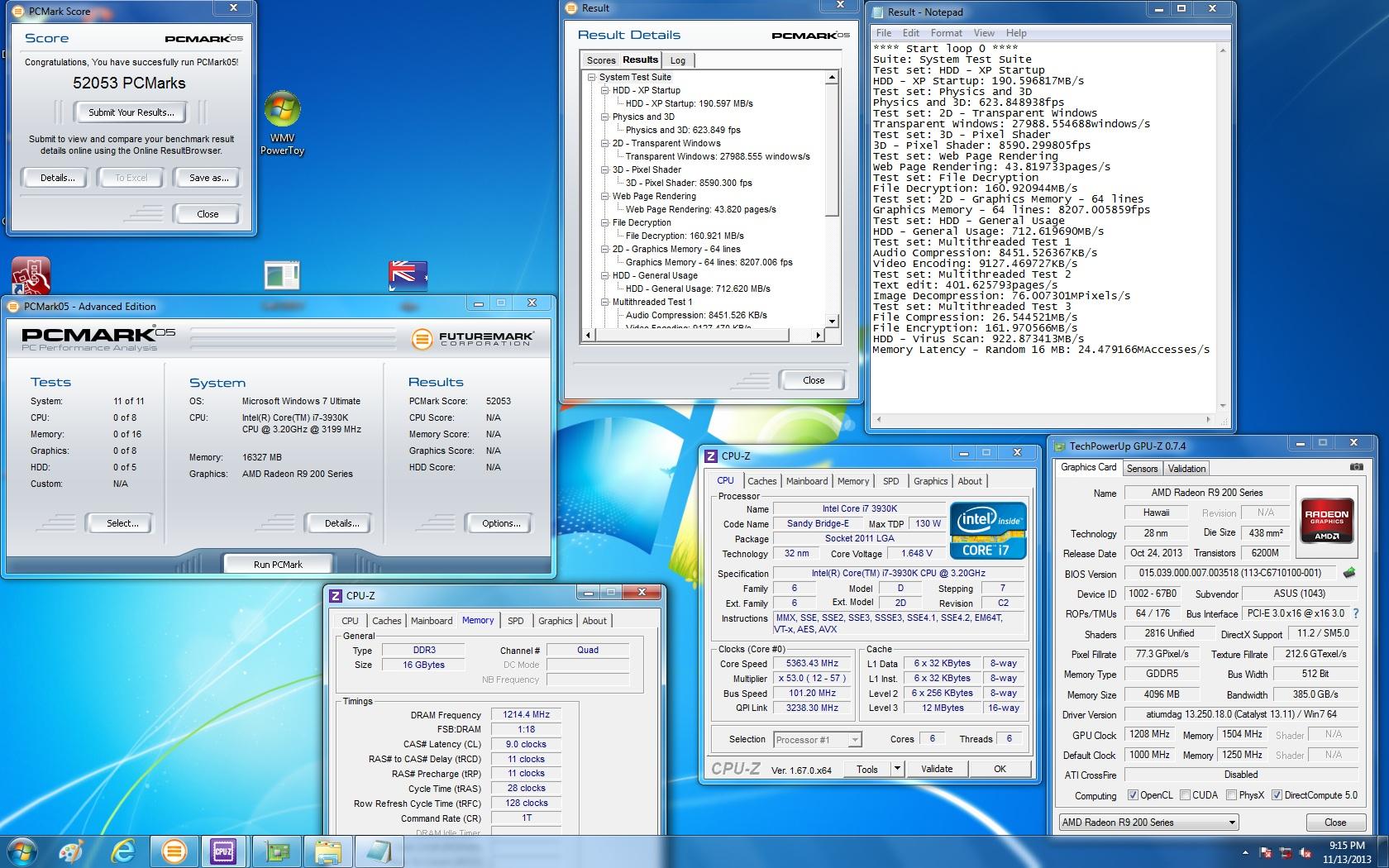Open Sensors tab in GPU-Z
The image size is (1389, 868).
point(1142,469)
